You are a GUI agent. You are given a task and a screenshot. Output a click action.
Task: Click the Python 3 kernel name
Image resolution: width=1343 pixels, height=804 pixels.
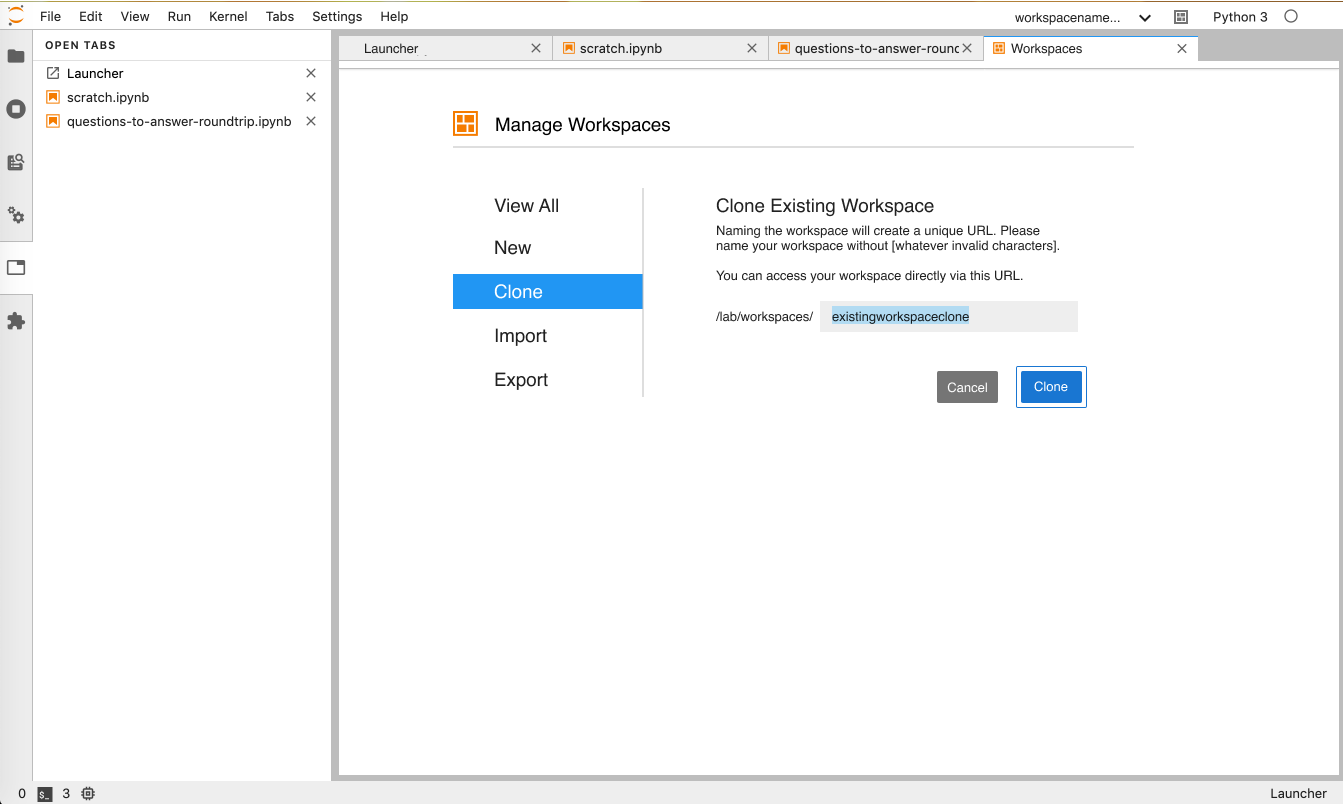tap(1240, 17)
